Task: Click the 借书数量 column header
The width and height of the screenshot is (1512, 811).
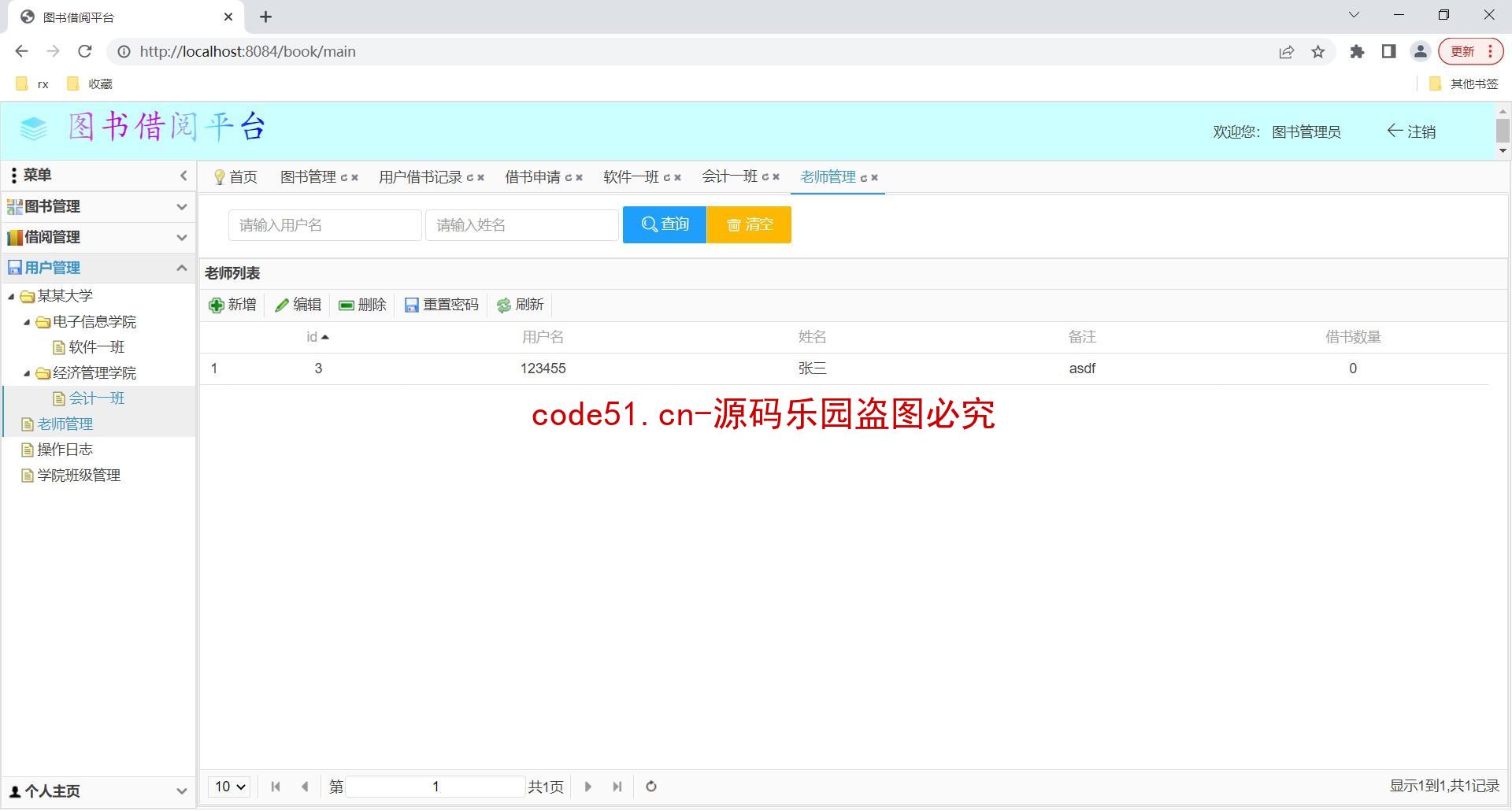Action: (1353, 338)
